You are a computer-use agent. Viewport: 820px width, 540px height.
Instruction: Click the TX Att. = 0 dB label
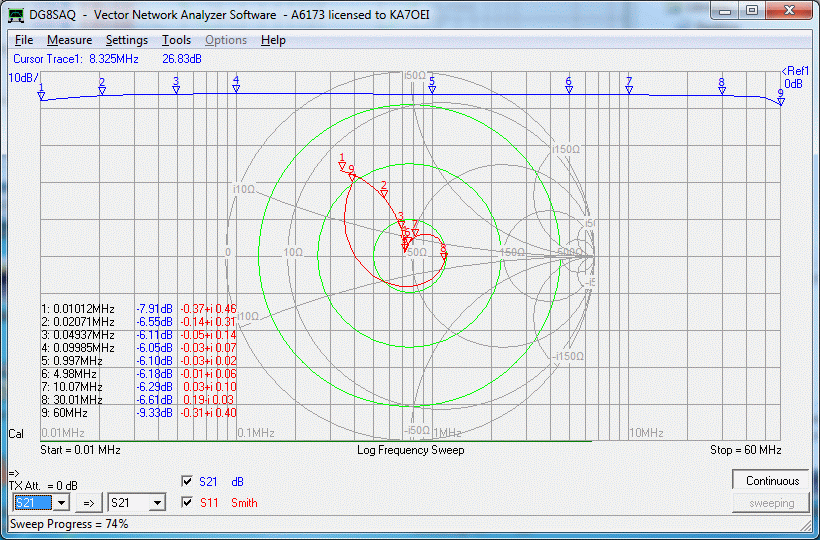click(x=43, y=486)
